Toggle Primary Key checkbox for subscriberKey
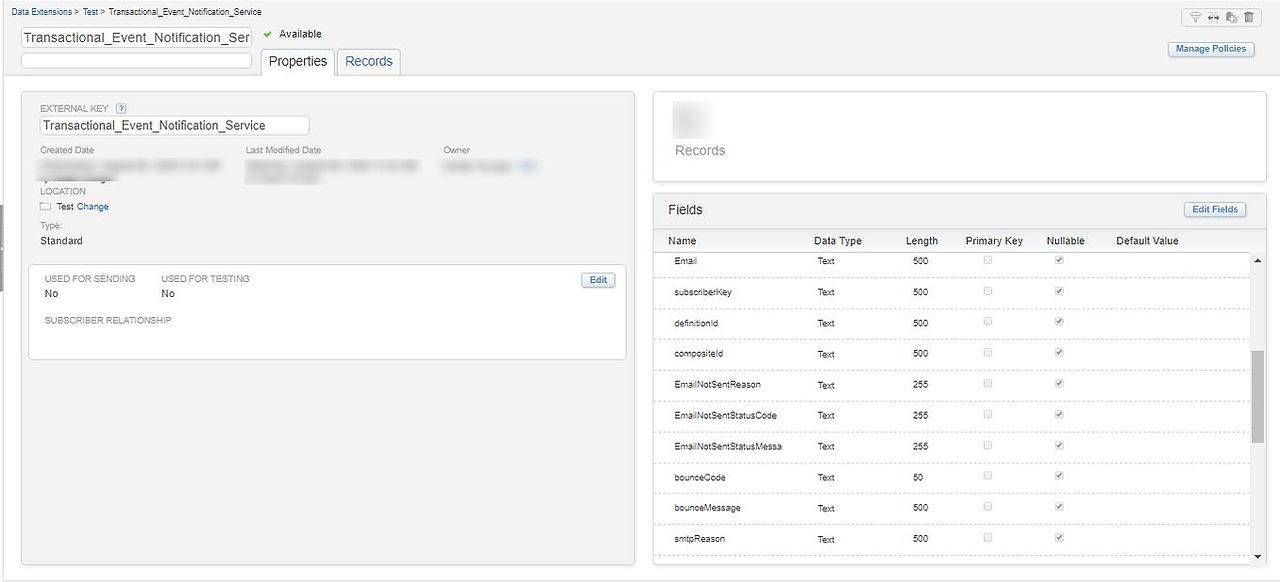 [x=988, y=291]
